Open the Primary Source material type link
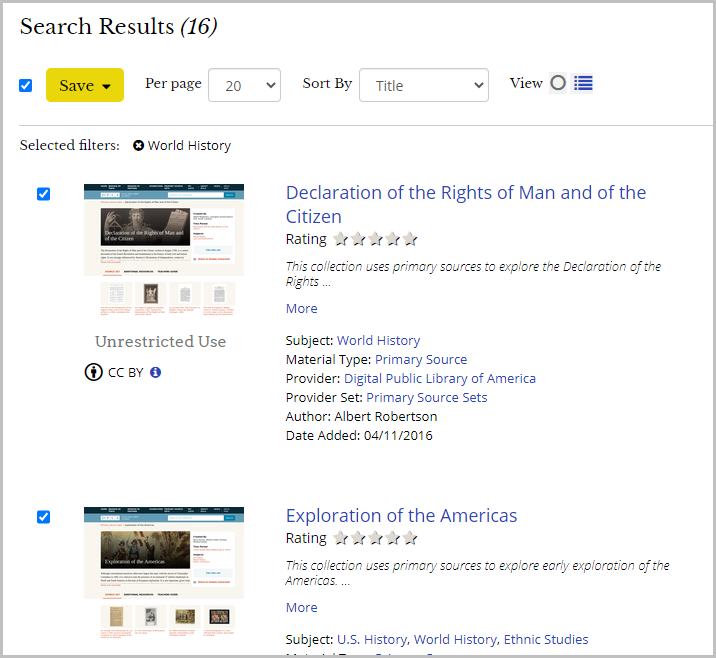Viewport: 716px width, 658px height. [x=421, y=360]
